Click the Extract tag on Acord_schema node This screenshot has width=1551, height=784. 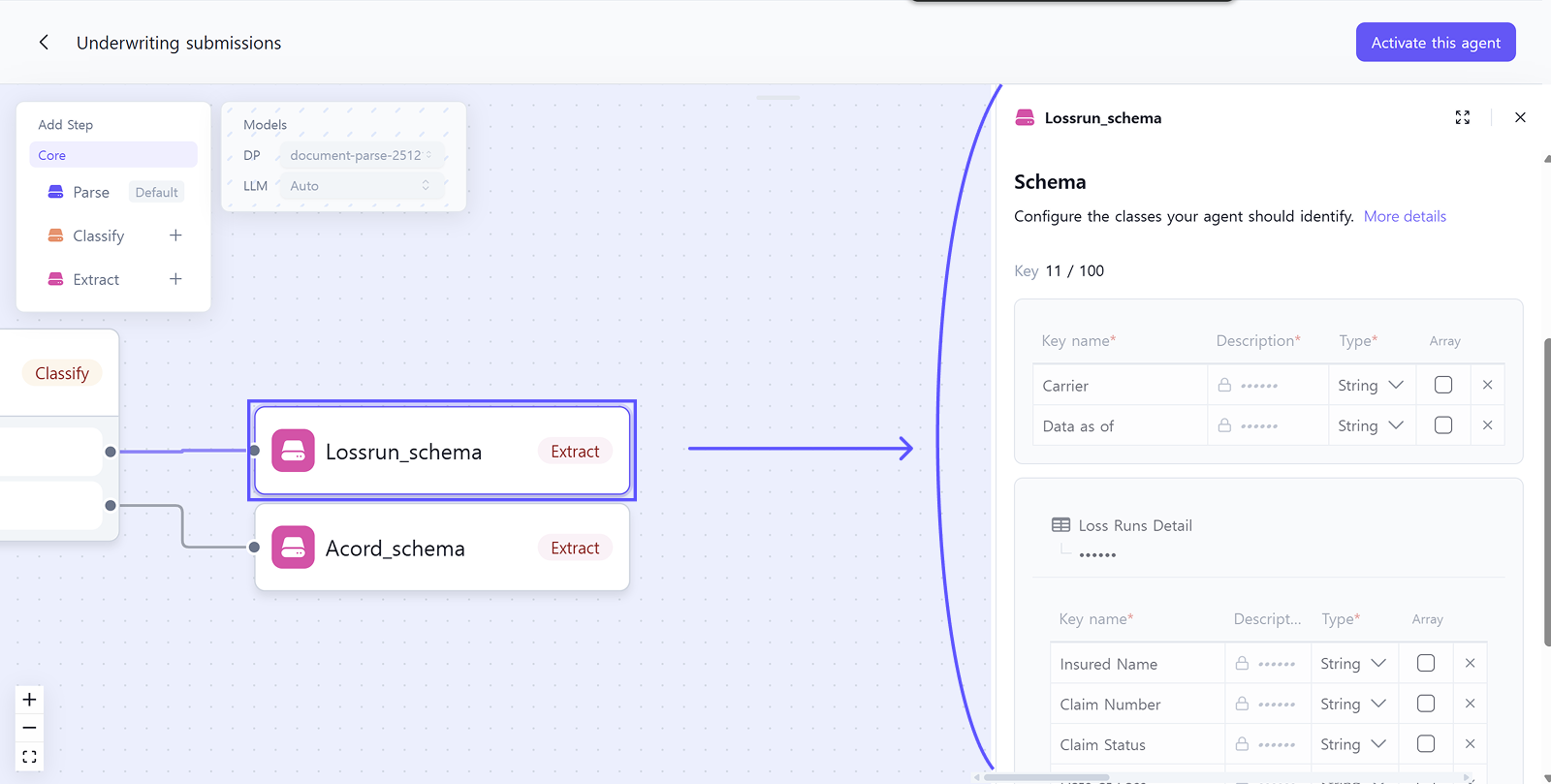point(575,548)
